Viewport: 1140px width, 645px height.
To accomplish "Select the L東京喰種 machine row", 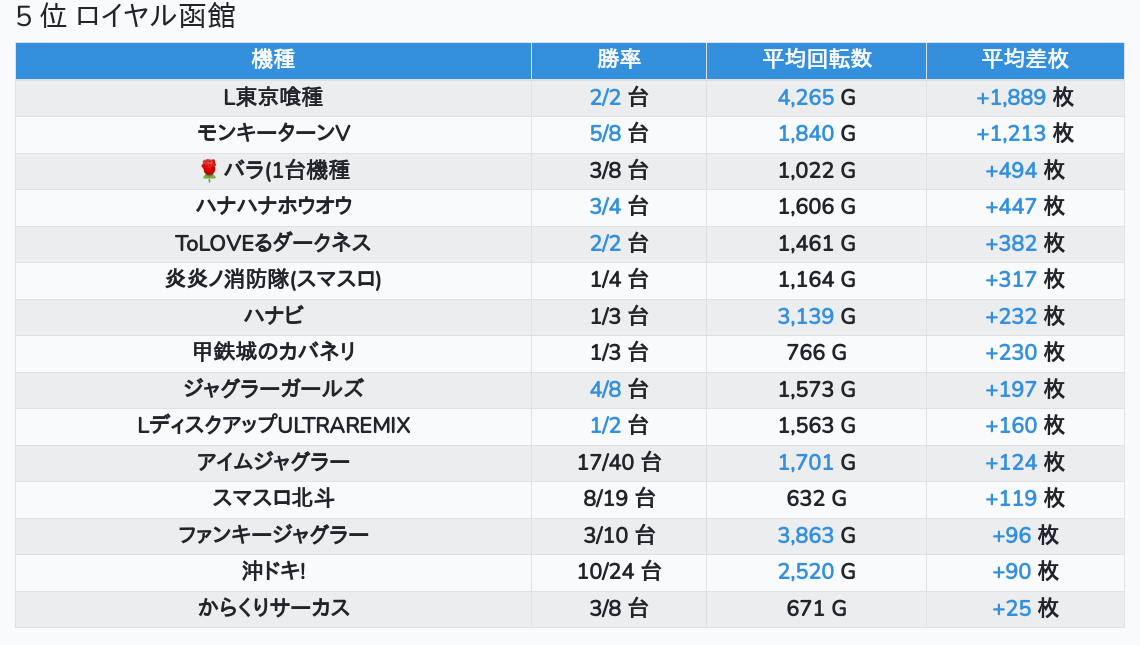I will [x=273, y=98].
